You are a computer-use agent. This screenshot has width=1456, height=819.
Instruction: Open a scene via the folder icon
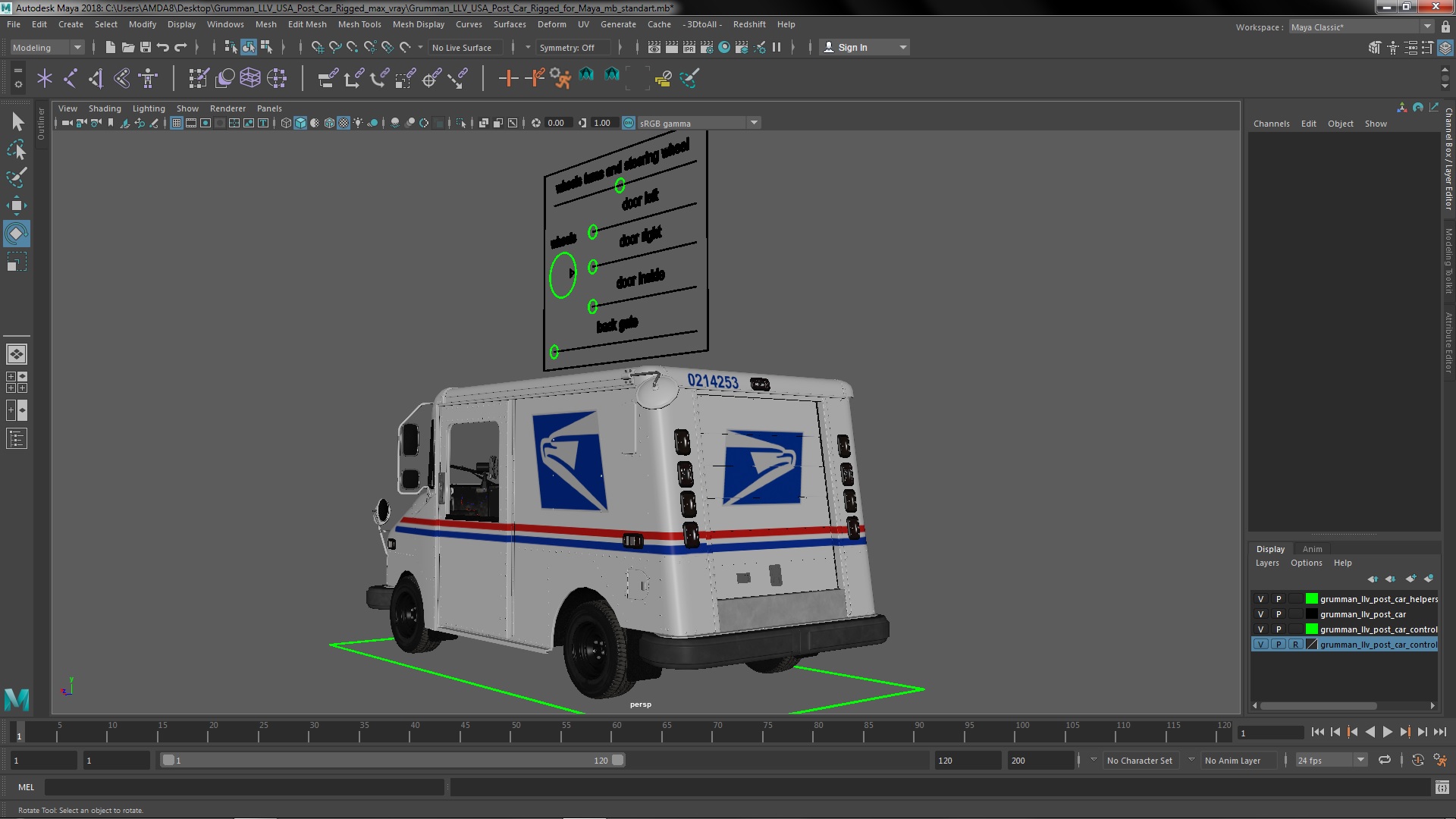(127, 47)
